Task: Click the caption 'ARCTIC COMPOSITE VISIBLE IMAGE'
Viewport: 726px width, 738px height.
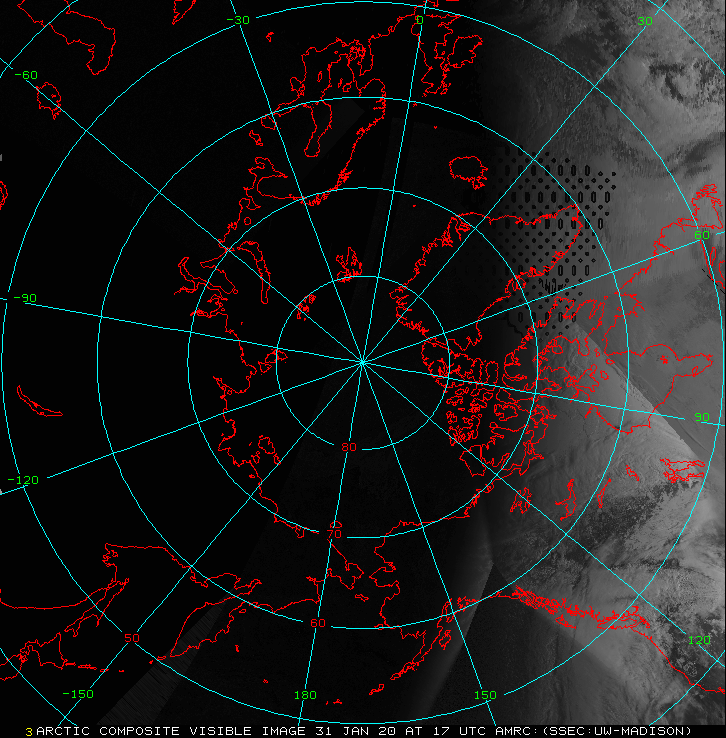Action: pos(171,731)
